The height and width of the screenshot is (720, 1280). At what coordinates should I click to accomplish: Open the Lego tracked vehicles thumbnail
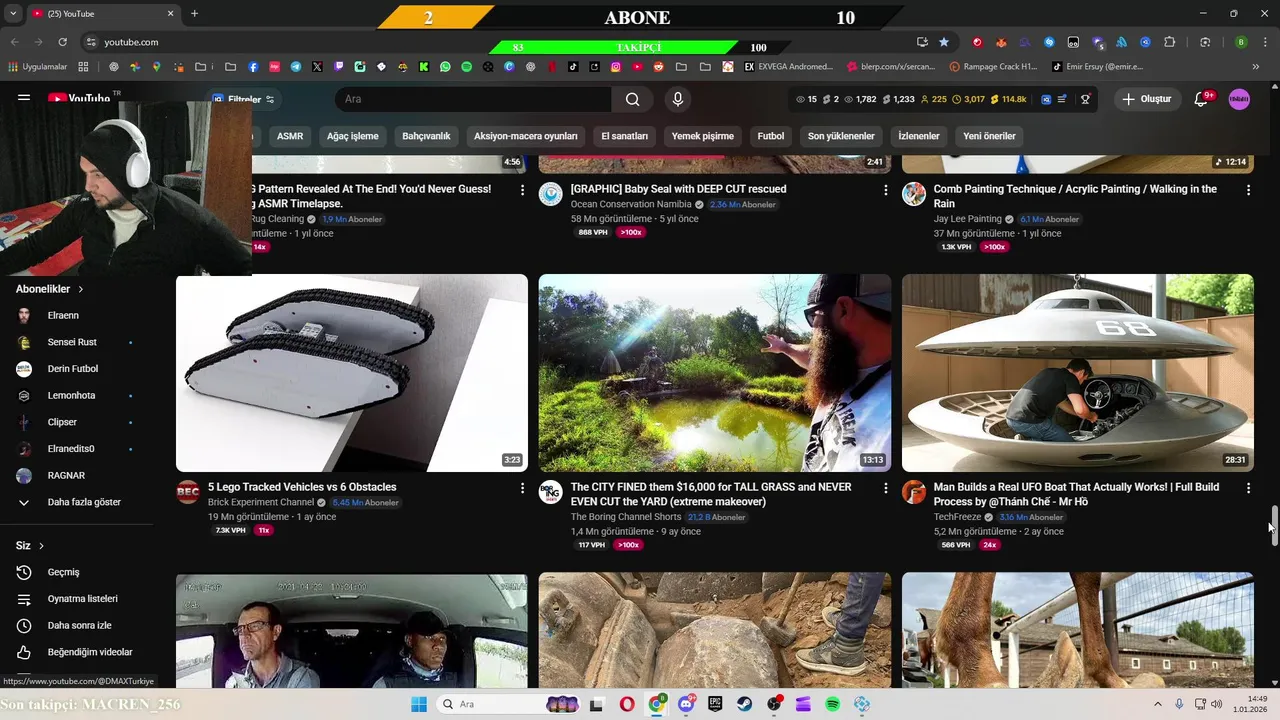(x=352, y=373)
